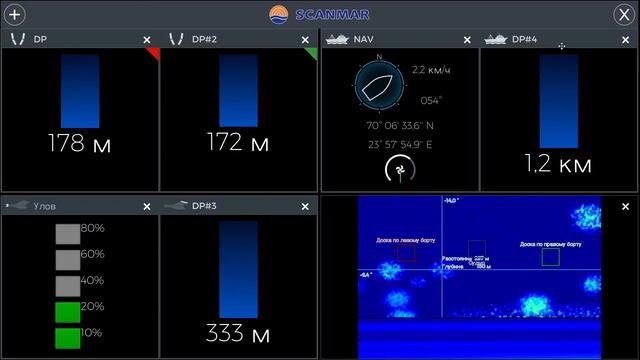Select the DP#3 panel title
Image resolution: width=640 pixels, height=360 pixels.
pos(204,206)
